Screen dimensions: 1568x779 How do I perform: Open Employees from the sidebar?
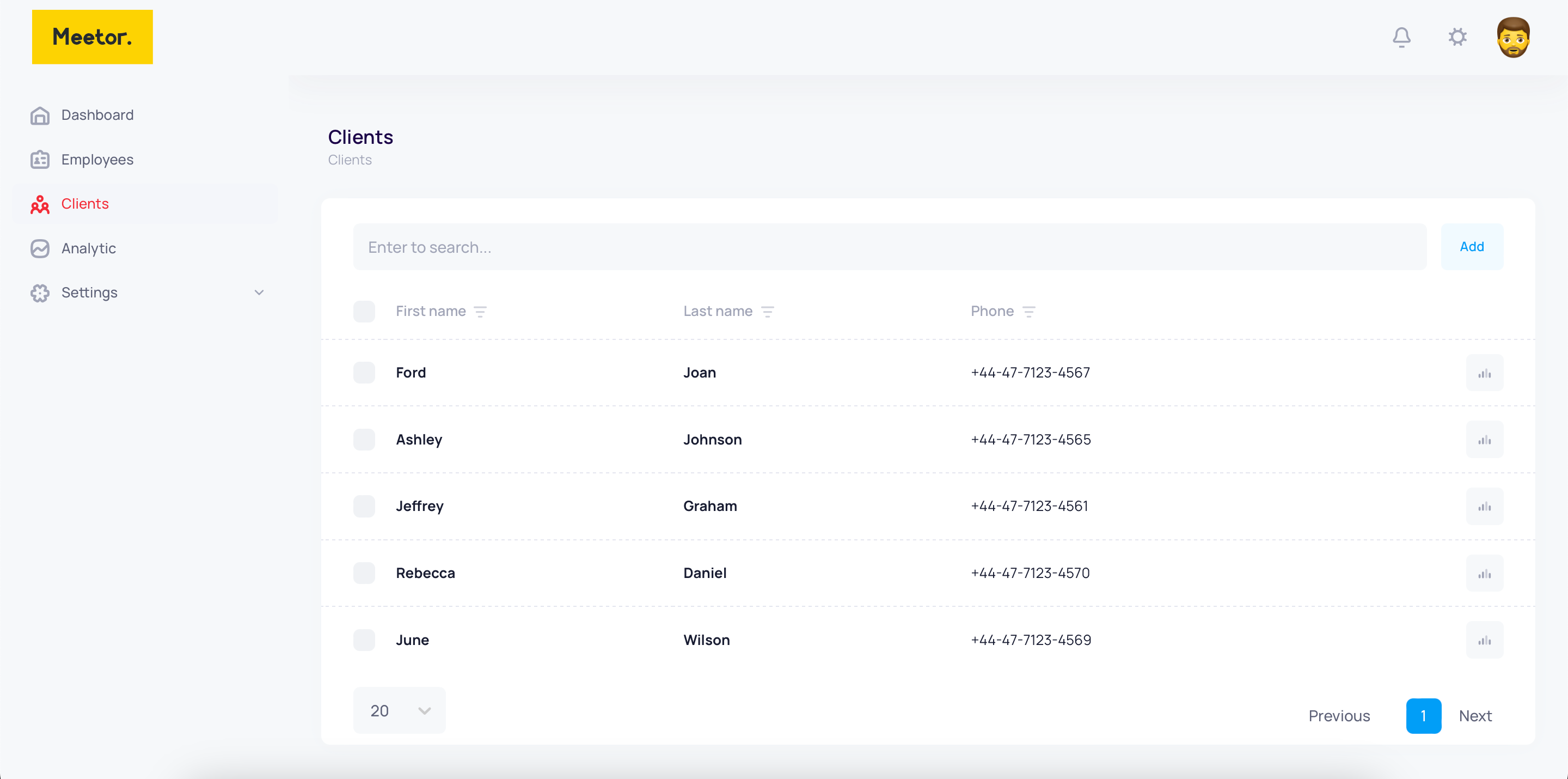coord(97,160)
